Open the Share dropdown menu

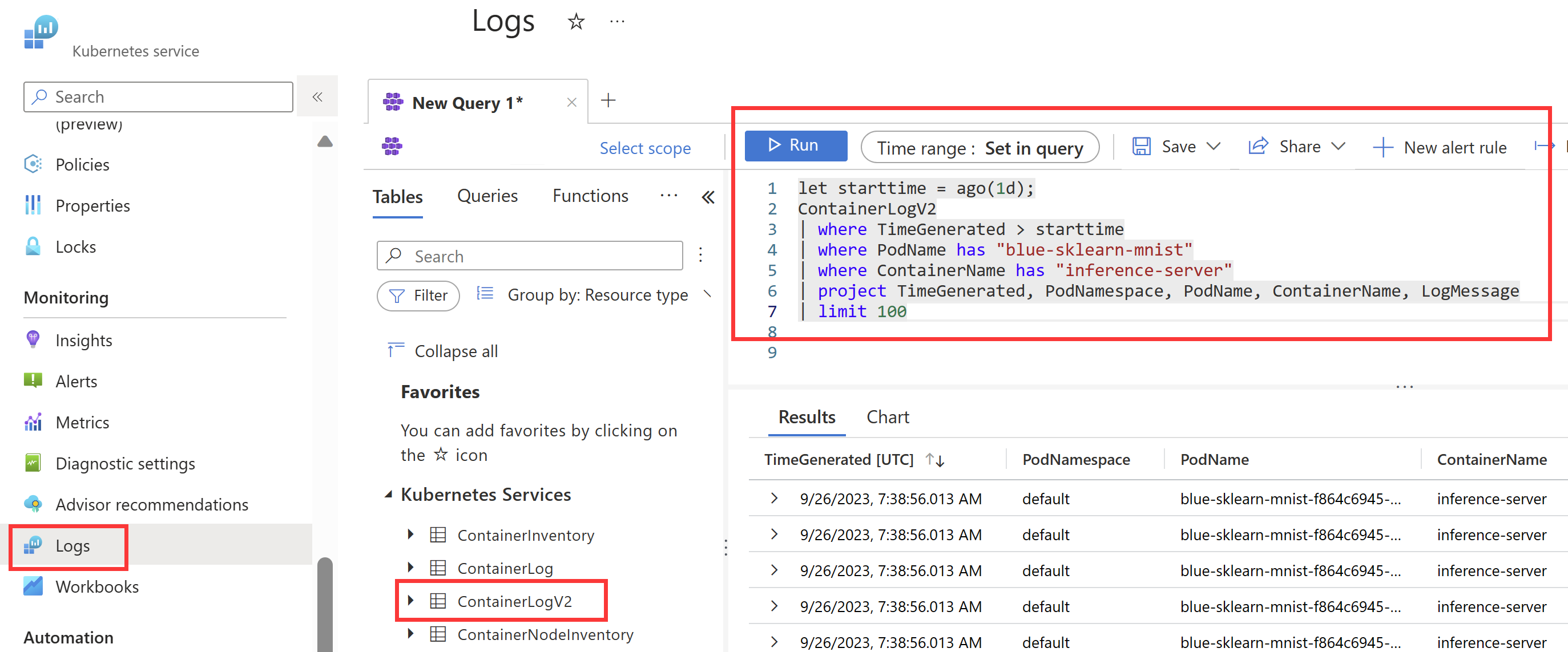[x=1337, y=147]
